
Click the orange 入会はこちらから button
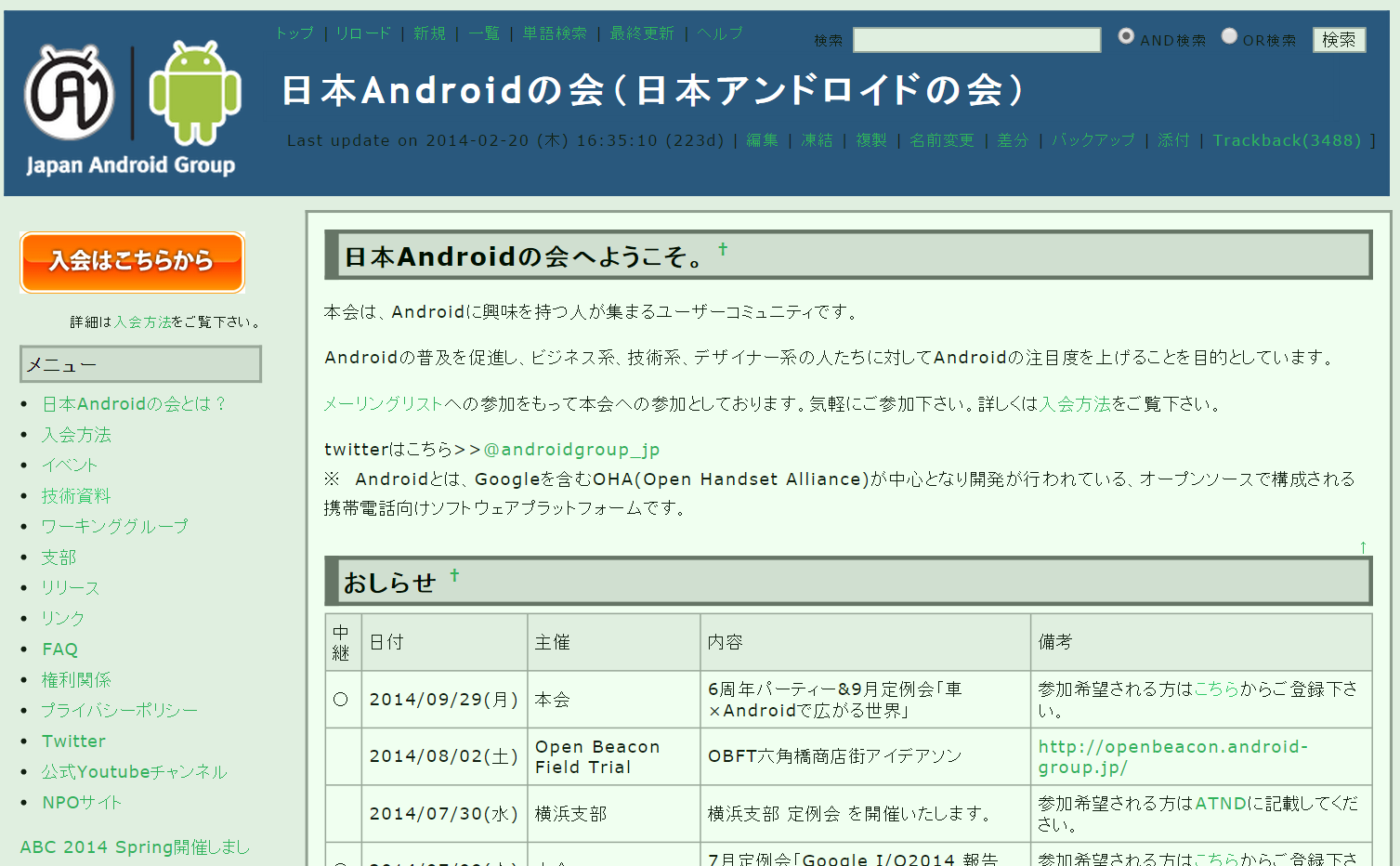pos(132,262)
